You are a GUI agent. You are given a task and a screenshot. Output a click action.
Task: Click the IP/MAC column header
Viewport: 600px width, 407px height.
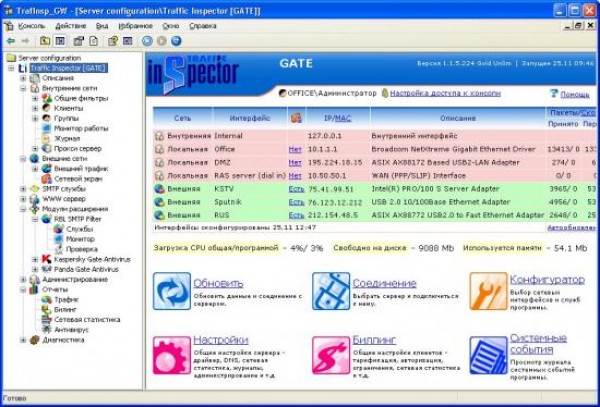tap(335, 118)
